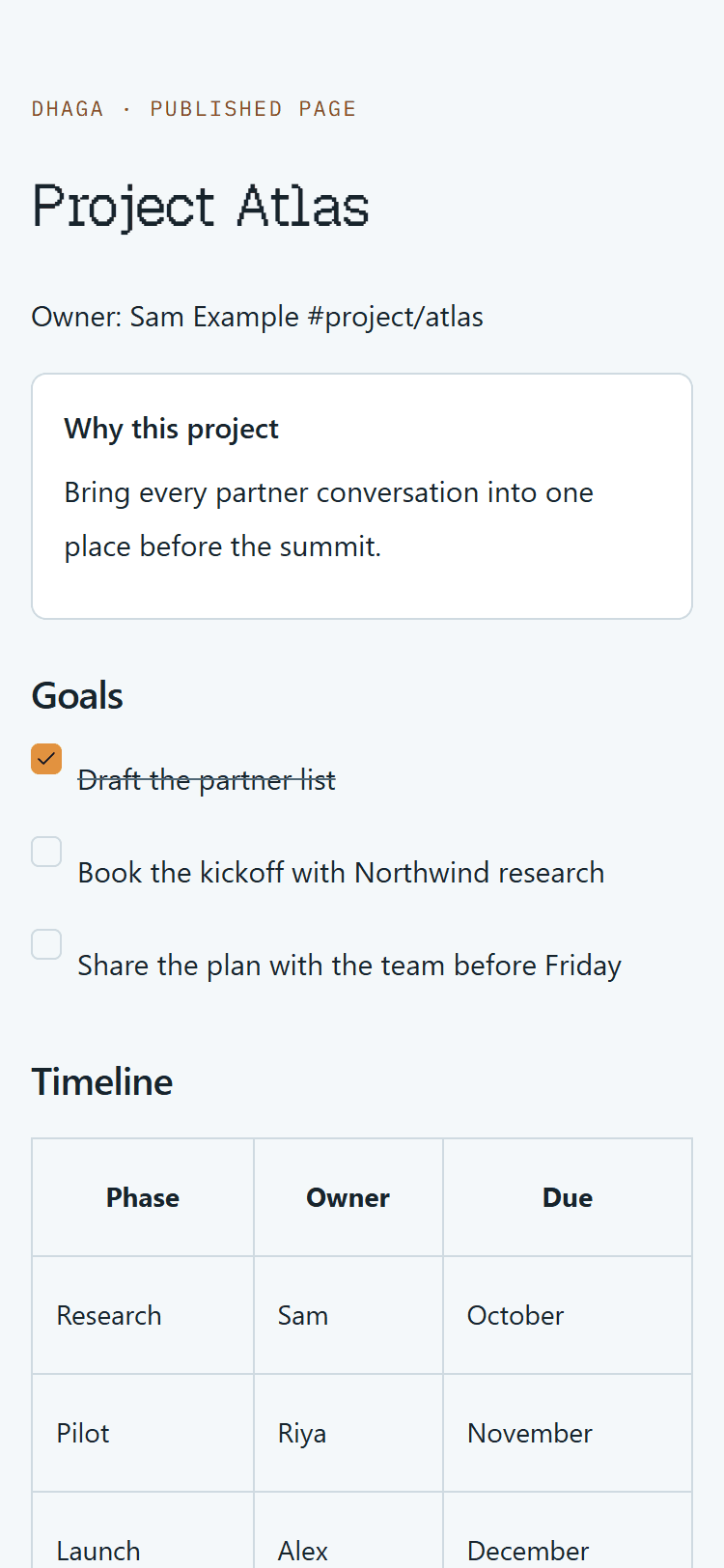Click the Riya owner cell

[348, 1433]
